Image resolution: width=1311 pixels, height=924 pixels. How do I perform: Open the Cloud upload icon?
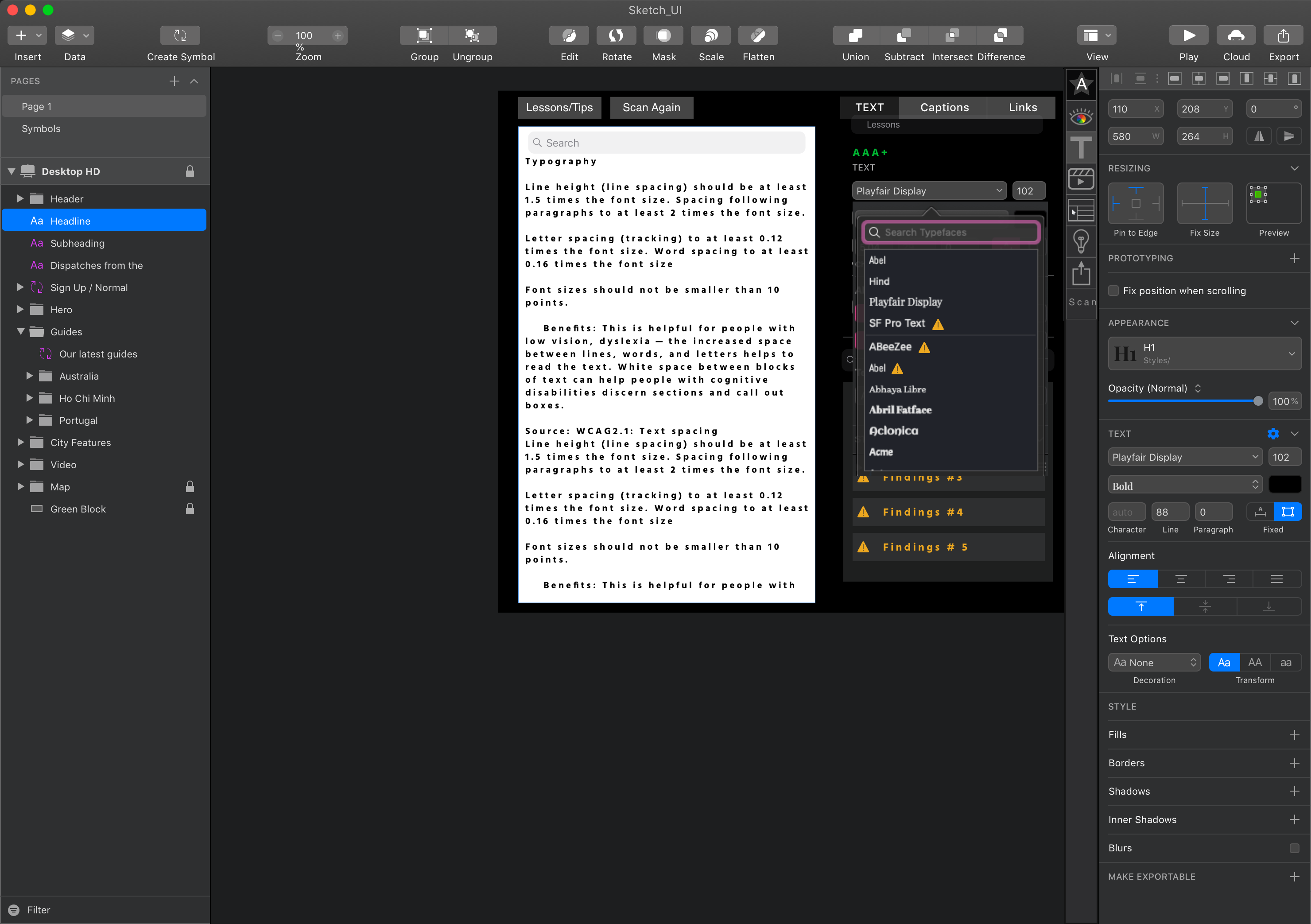[x=1236, y=35]
